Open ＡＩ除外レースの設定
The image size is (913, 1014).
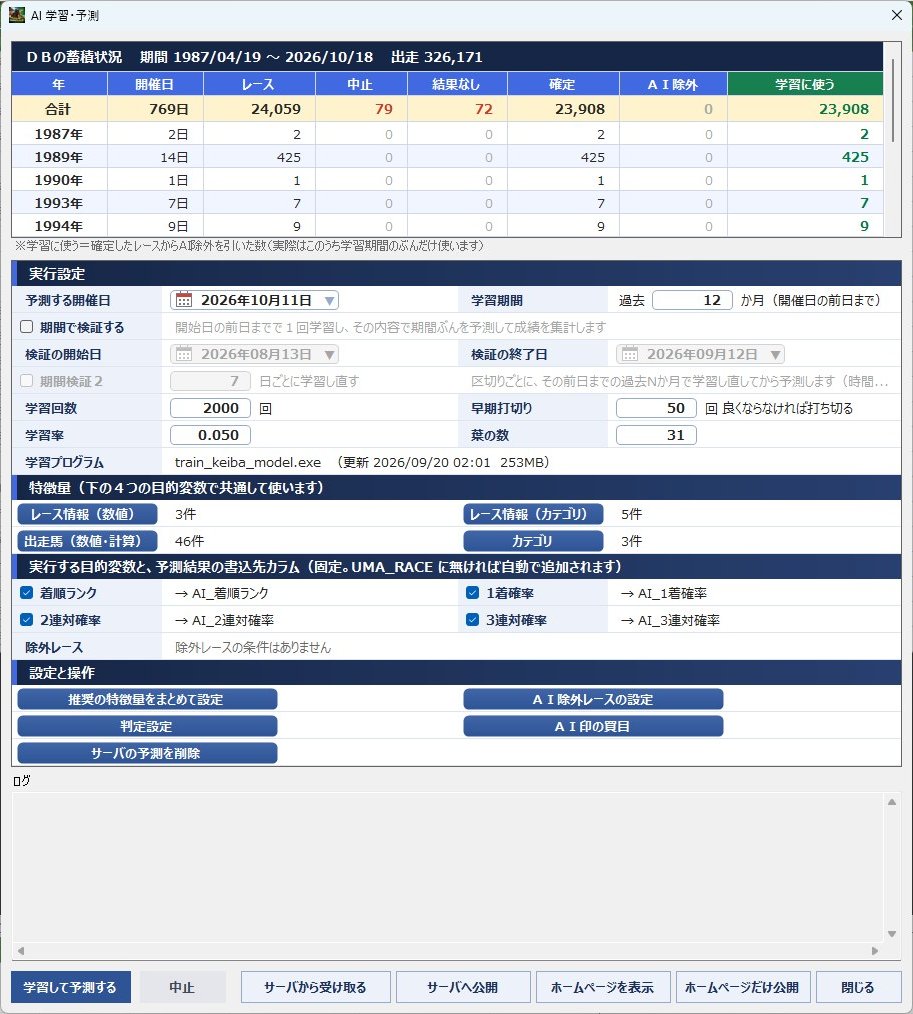[593, 699]
